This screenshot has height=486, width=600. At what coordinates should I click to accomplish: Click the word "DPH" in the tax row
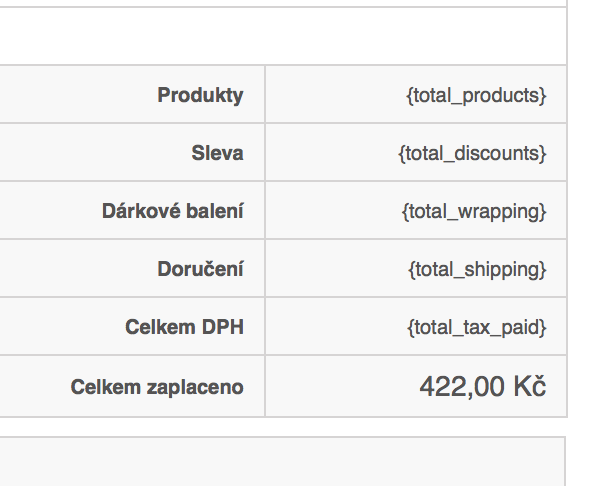point(221,328)
